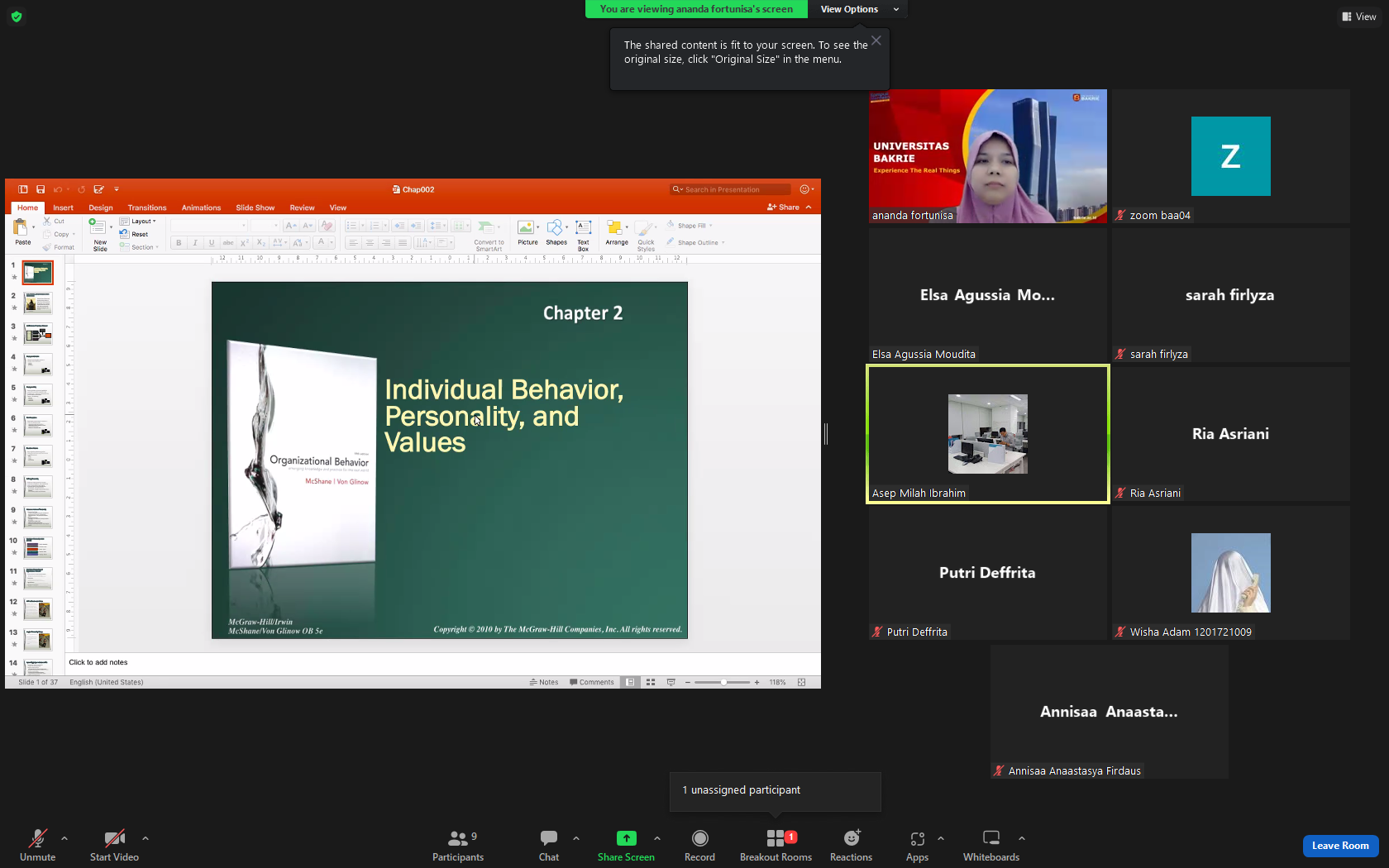
Task: Click the green encryption shield icon
Action: tap(17, 17)
